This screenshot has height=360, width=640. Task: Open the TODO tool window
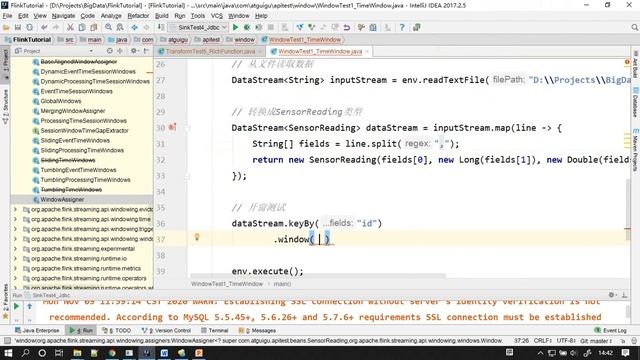(x=117, y=330)
